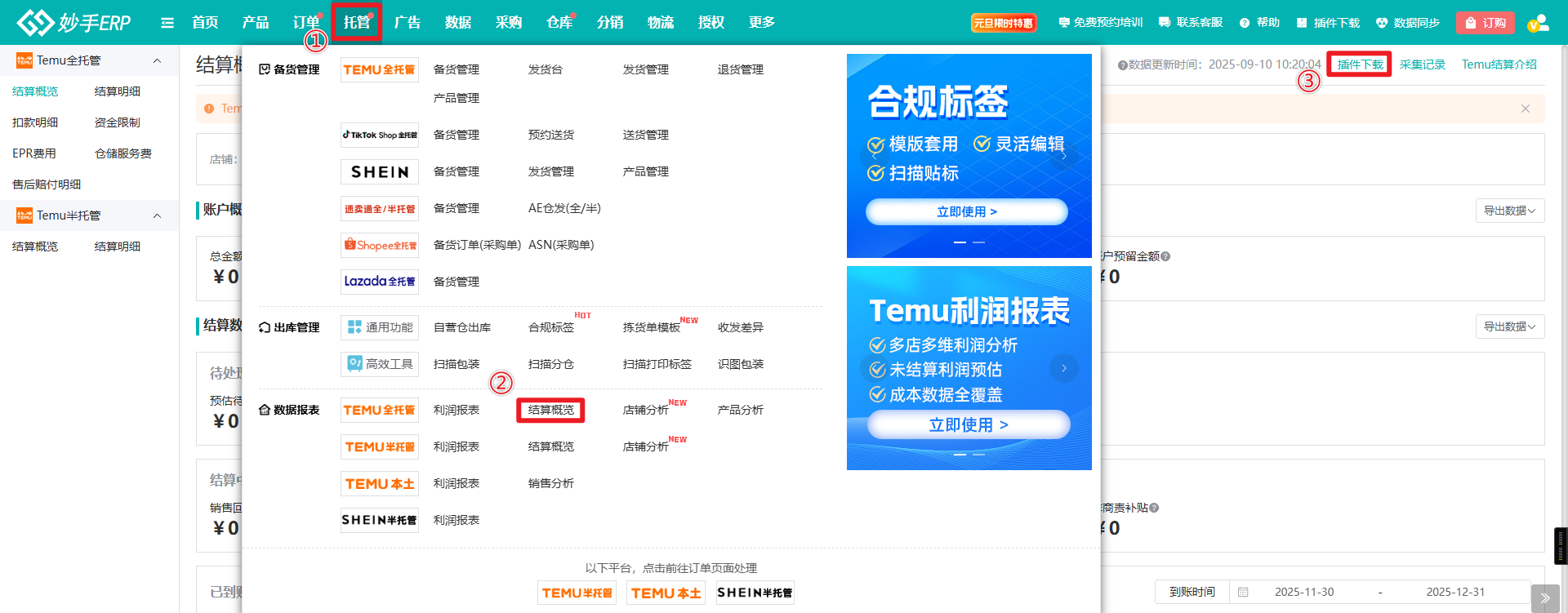Select the 速卖通全/半托管 platform logo

coord(380,208)
